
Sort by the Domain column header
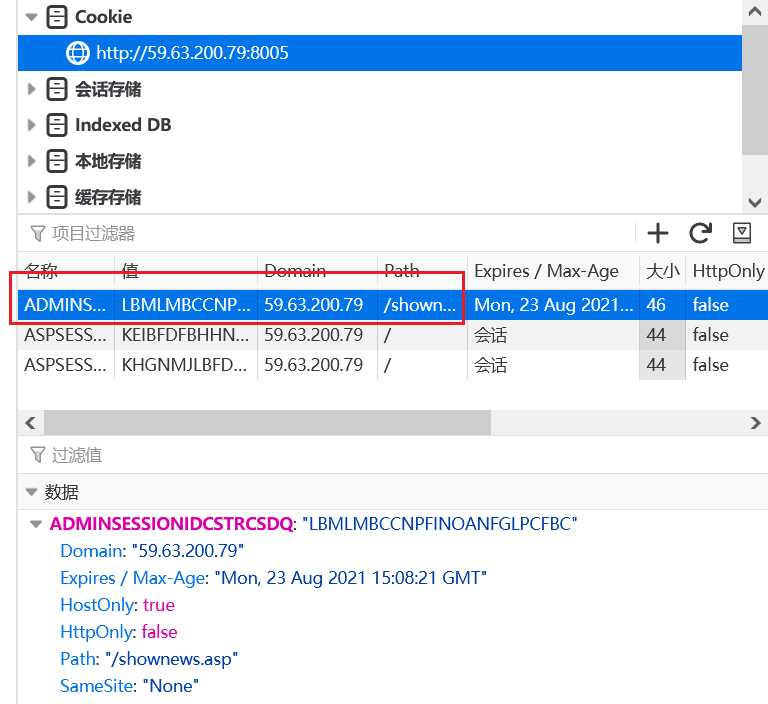click(317, 270)
